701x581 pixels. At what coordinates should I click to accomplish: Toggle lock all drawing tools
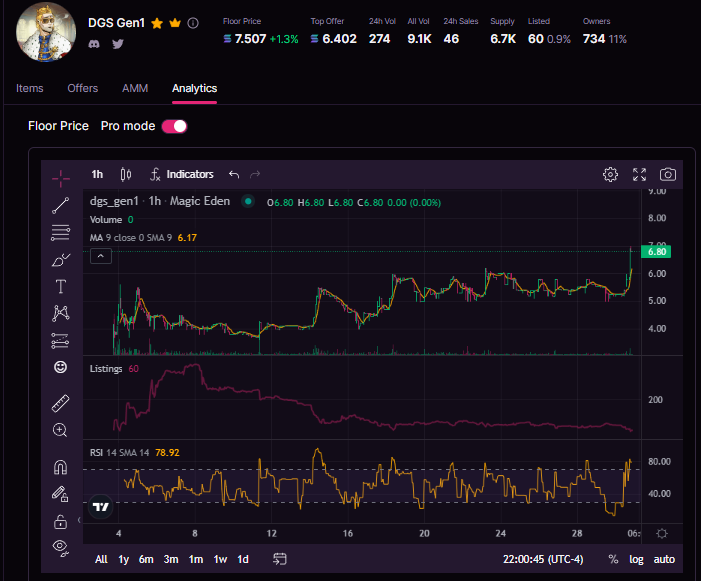60,522
